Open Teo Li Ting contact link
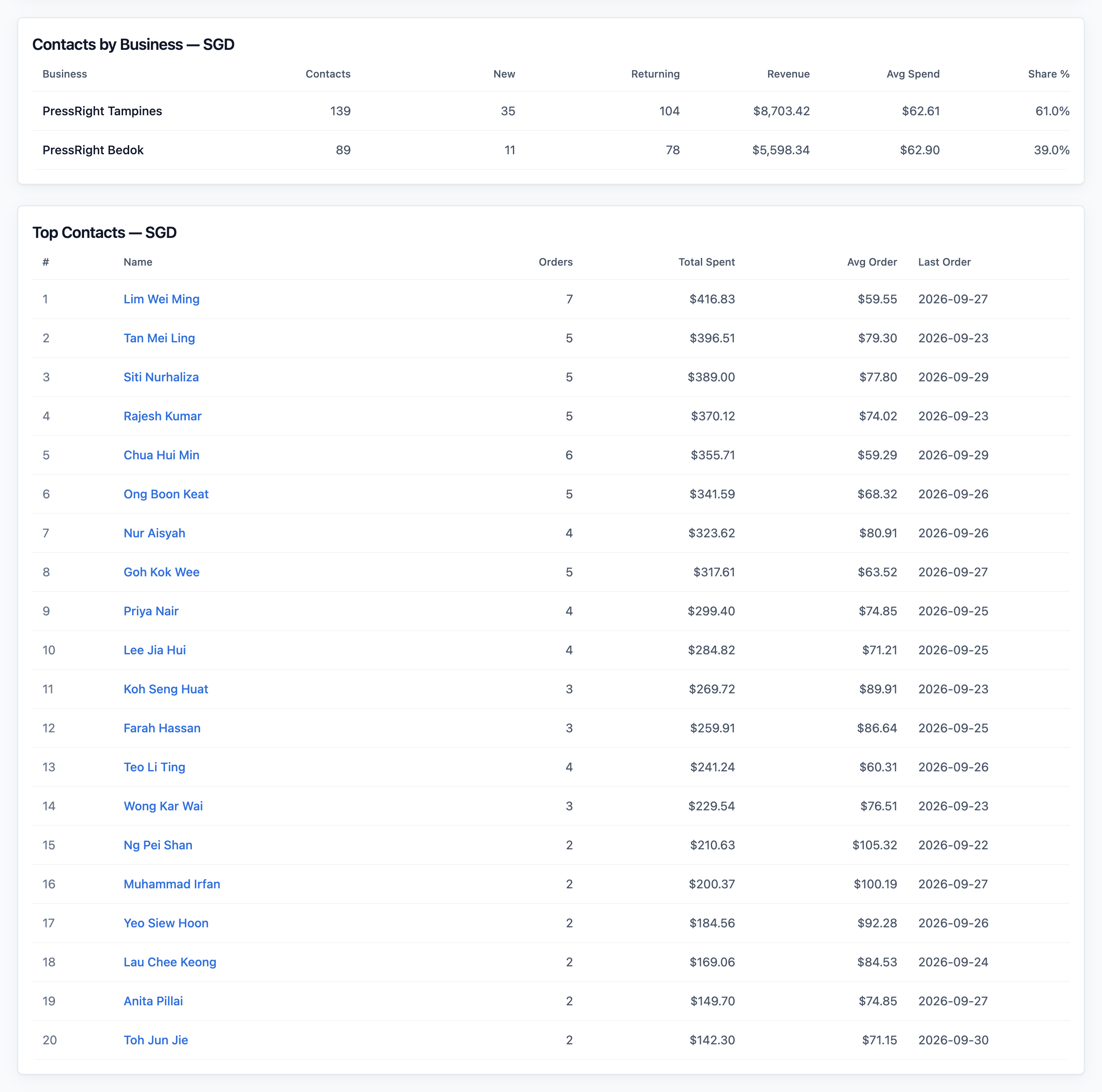 pos(155,767)
